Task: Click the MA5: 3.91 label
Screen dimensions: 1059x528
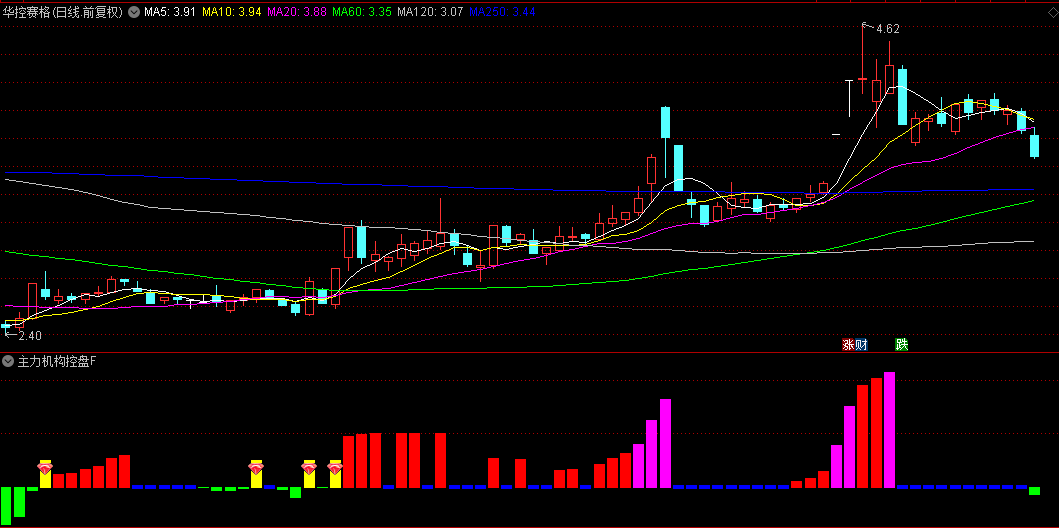Action: [170, 12]
